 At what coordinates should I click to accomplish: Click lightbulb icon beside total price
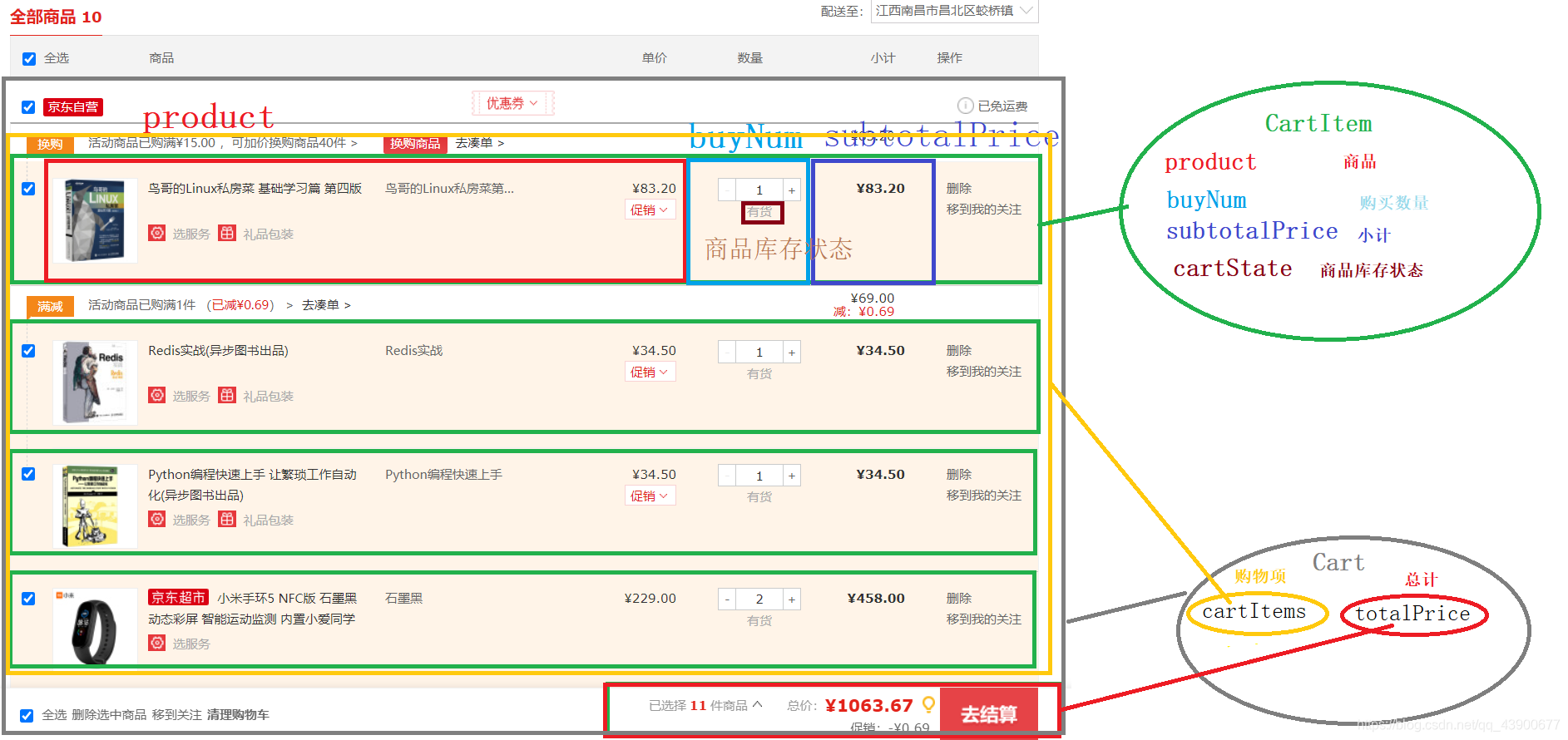(928, 705)
